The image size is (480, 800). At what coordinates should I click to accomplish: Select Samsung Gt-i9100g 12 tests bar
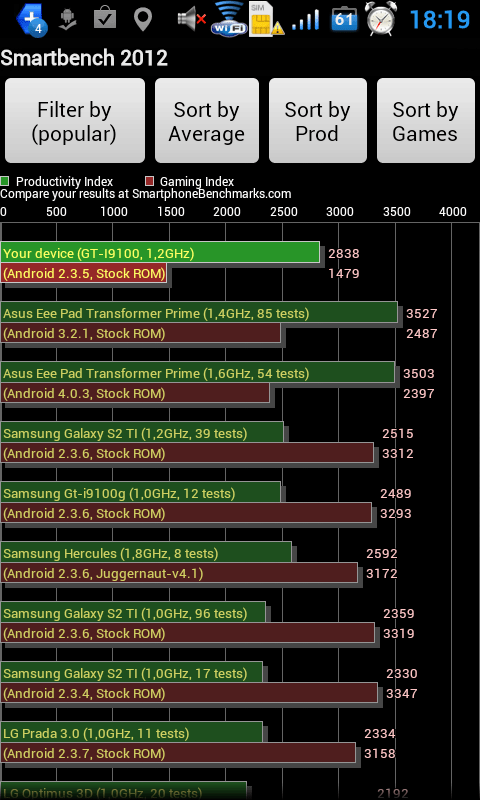tap(141, 492)
